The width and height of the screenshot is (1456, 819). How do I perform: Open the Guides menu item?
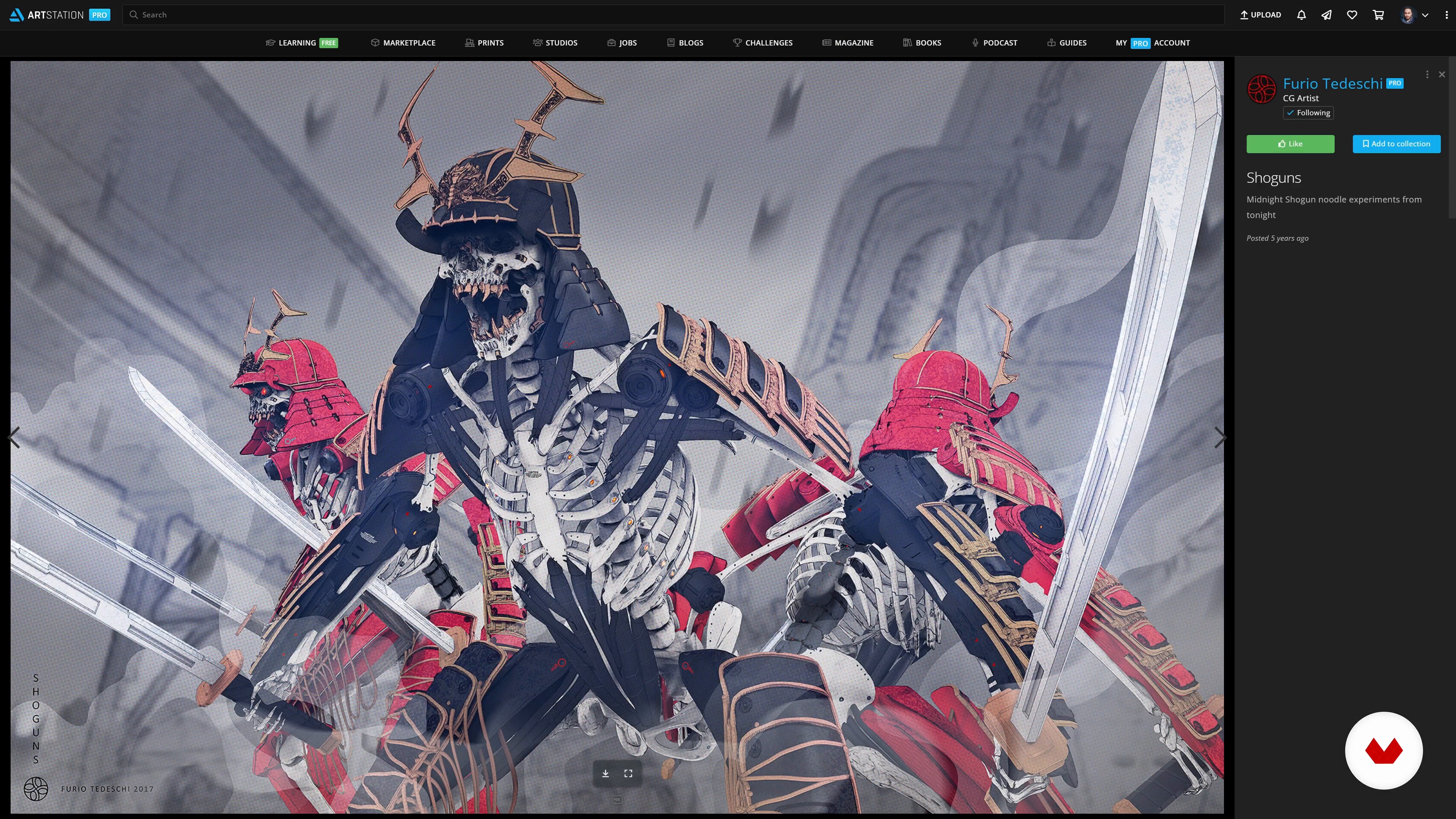[x=1067, y=43]
